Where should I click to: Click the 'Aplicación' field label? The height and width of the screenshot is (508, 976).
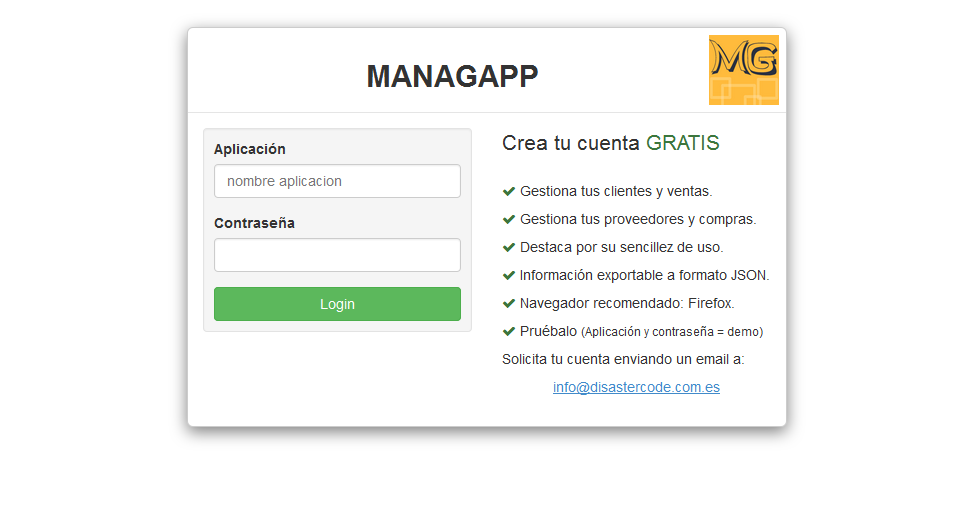pyautogui.click(x=250, y=149)
